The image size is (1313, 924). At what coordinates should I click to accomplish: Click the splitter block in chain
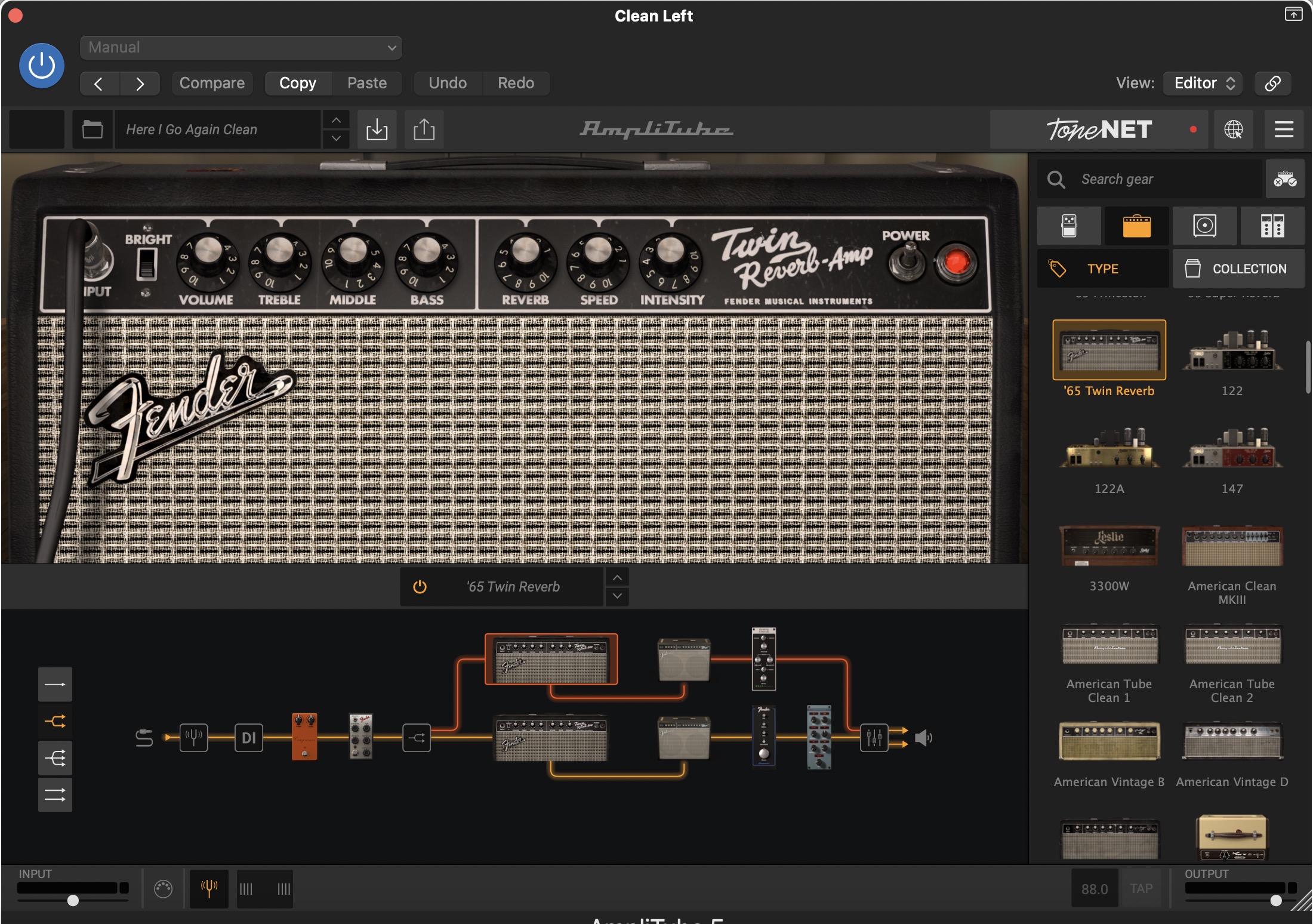pyautogui.click(x=417, y=738)
